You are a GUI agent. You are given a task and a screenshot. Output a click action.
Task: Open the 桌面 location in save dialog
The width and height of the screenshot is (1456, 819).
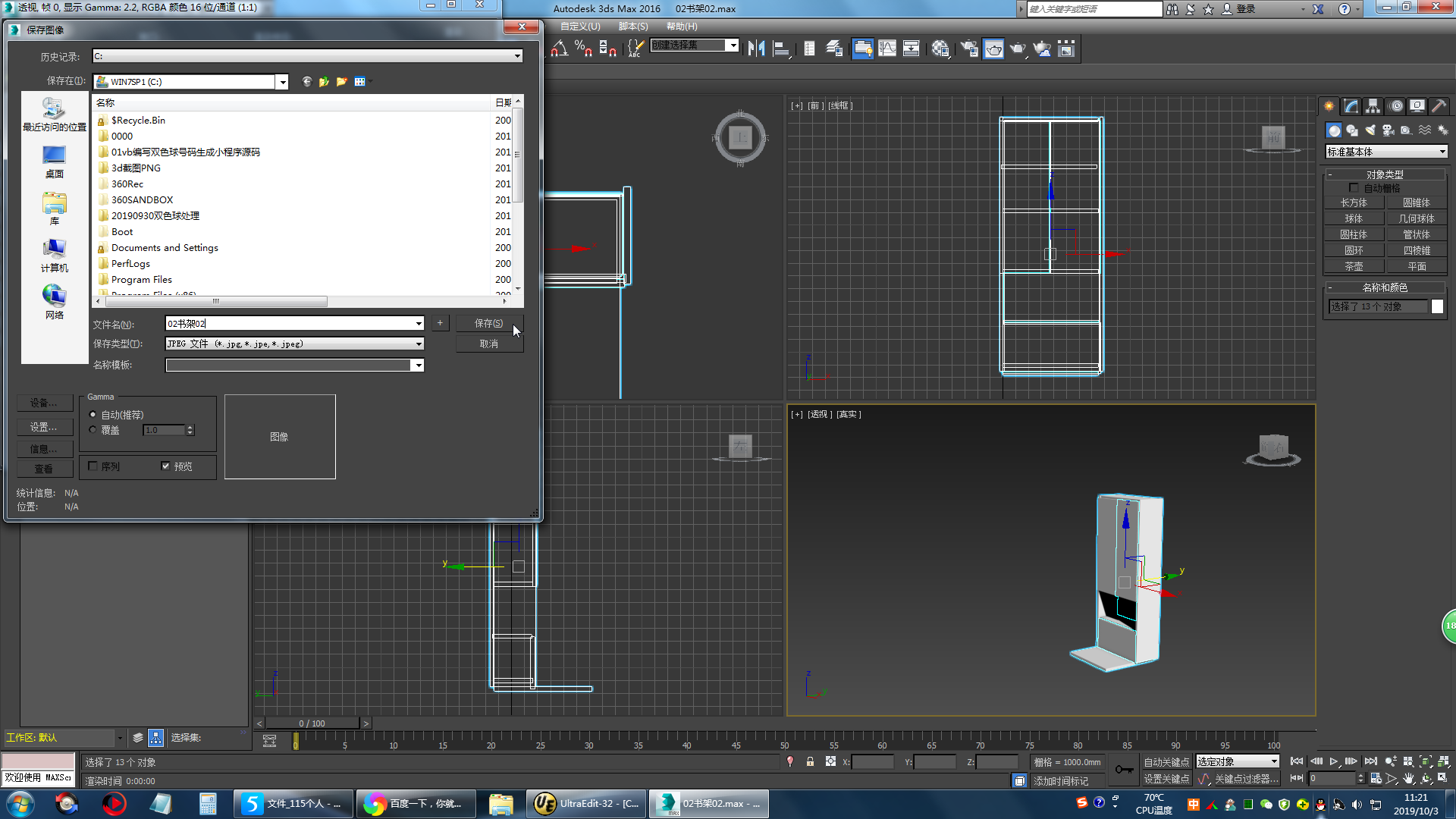[54, 162]
